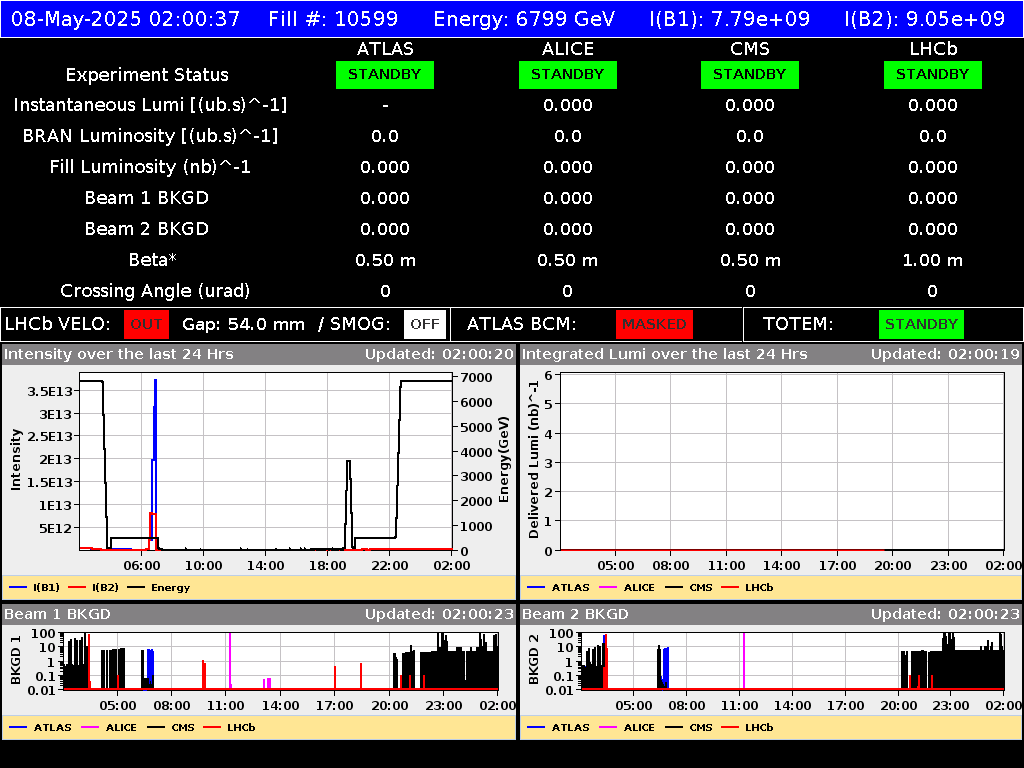Screen dimensions: 1024x768
Task: Click the I(B2) 9.05e+09 value
Action: [925, 18]
